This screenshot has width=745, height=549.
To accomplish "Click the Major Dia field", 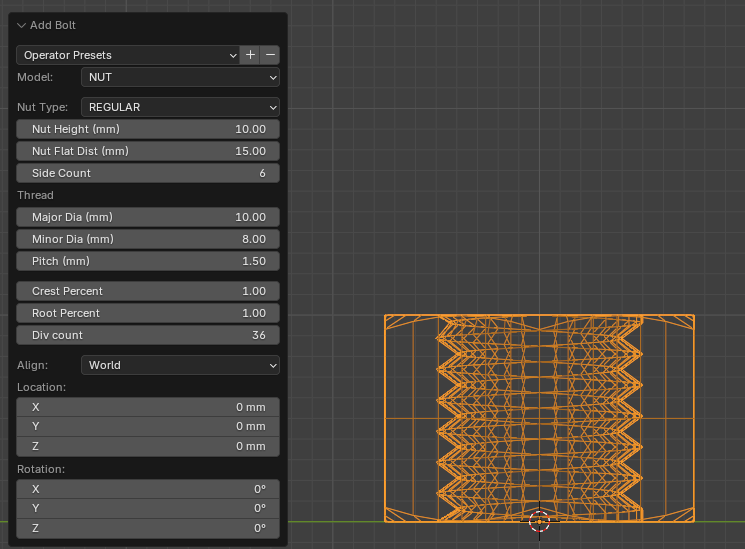I will click(148, 217).
